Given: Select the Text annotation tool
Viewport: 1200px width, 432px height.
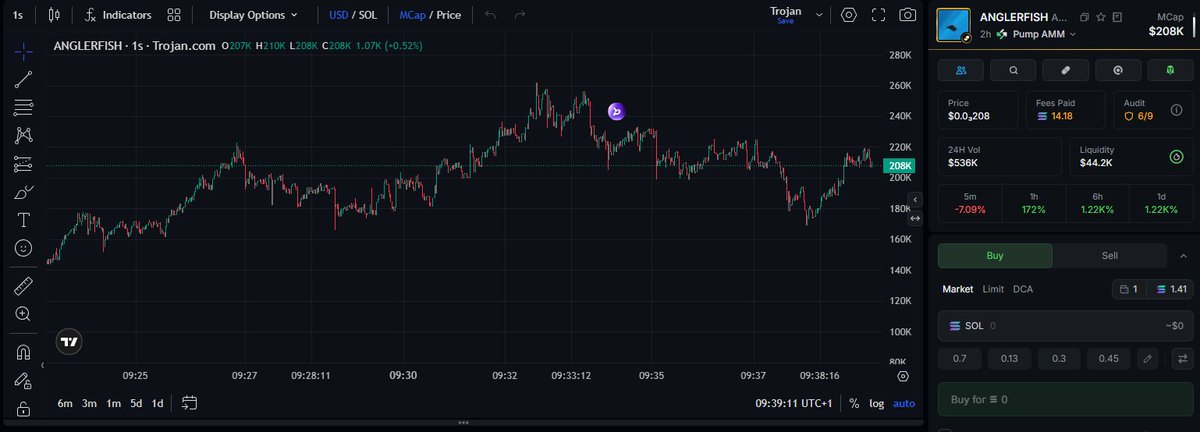Looking at the screenshot, I should [23, 219].
